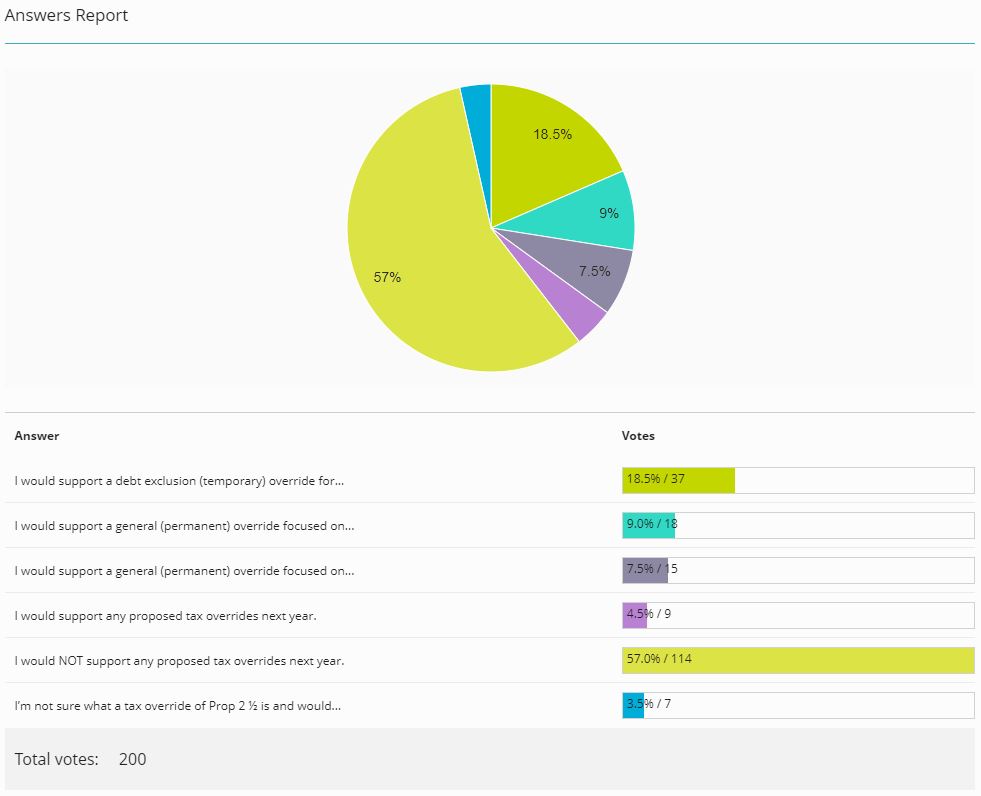Click the "Total votes:" label
This screenshot has width=981, height=796.
(x=56, y=759)
